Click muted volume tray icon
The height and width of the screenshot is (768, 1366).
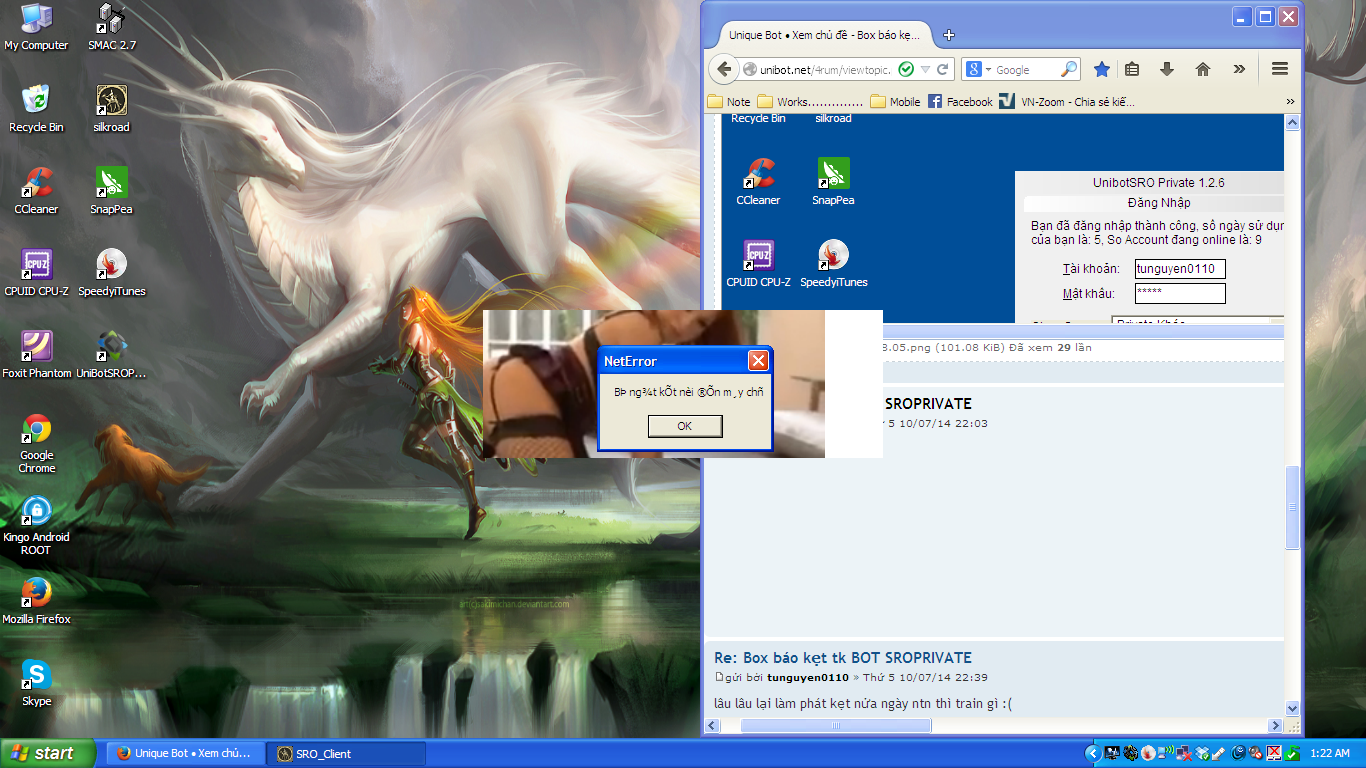(1255, 753)
